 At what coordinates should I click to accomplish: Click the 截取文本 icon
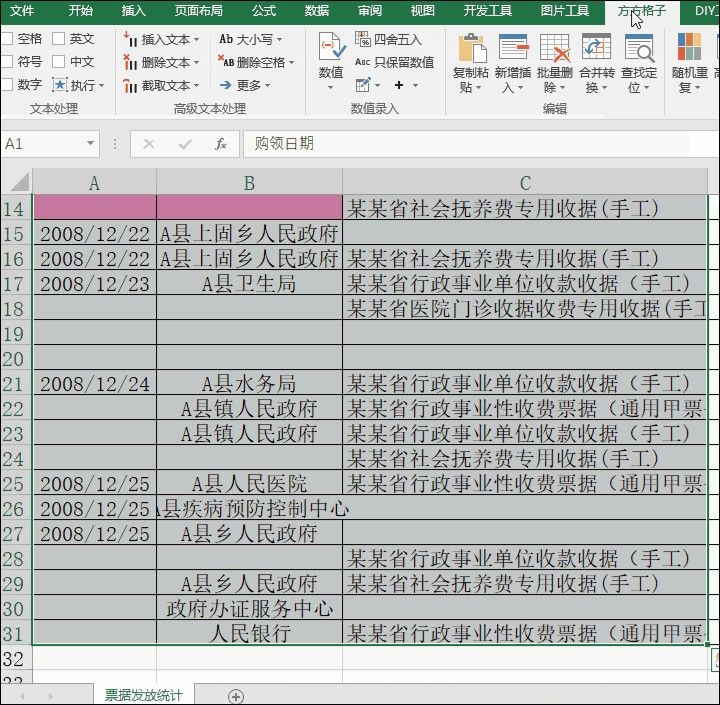click(x=129, y=85)
